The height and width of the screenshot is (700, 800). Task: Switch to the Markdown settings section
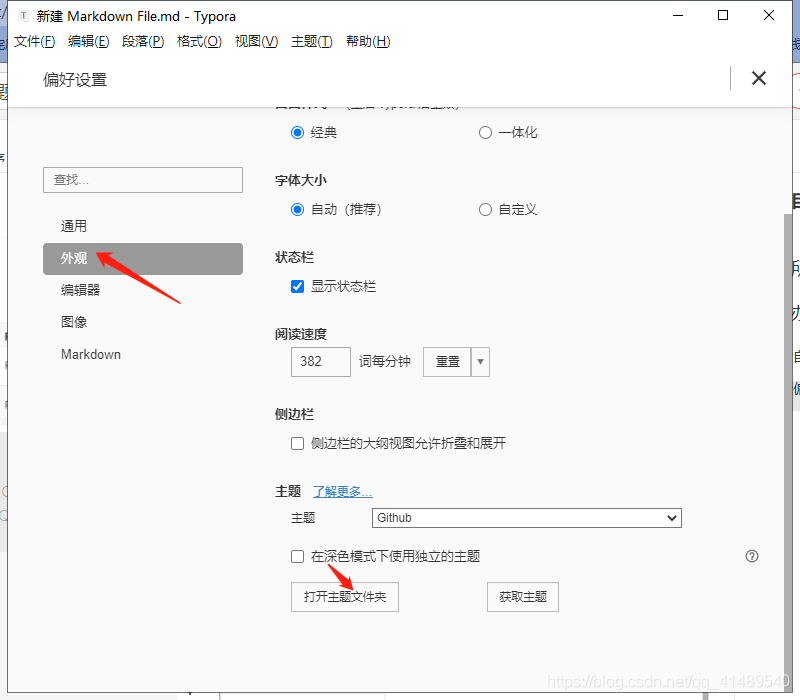[x=143, y=355]
